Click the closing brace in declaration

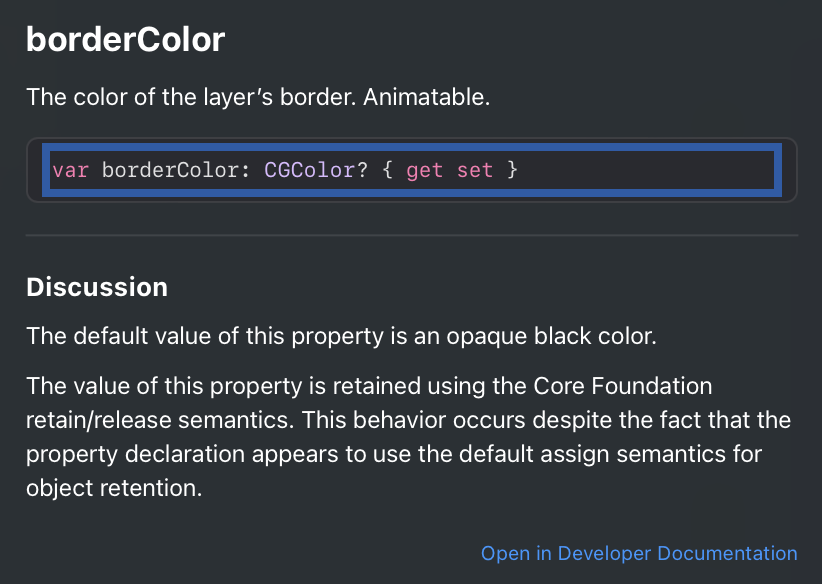[x=512, y=170]
